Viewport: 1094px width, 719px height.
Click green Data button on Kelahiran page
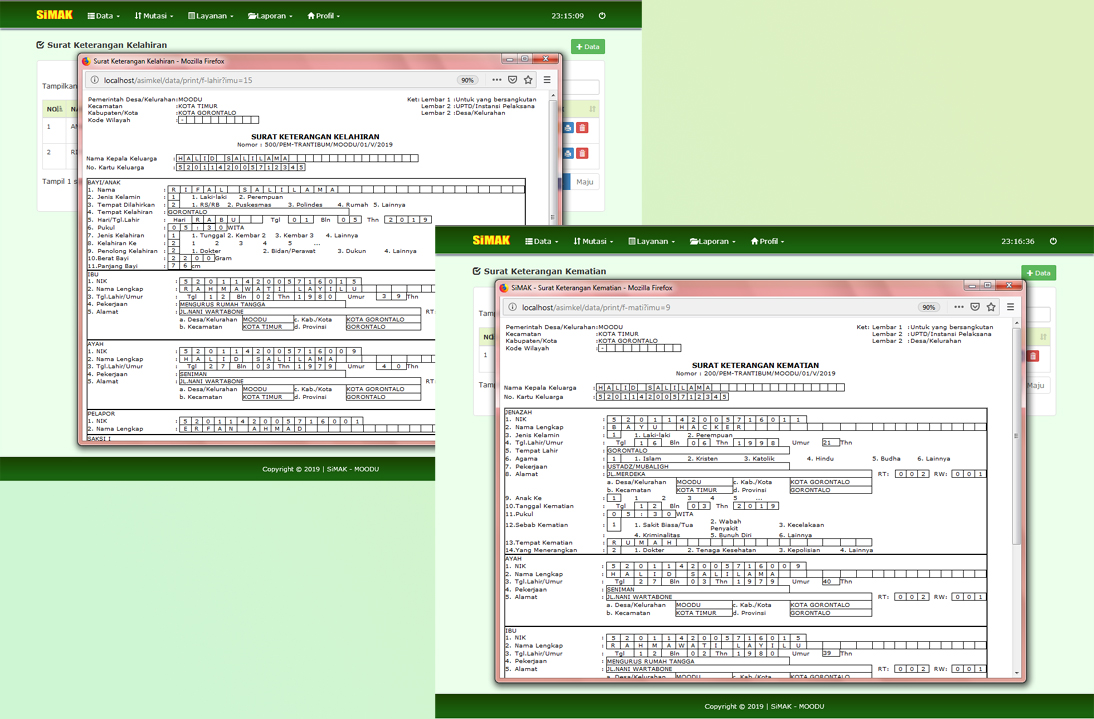[x=588, y=46]
